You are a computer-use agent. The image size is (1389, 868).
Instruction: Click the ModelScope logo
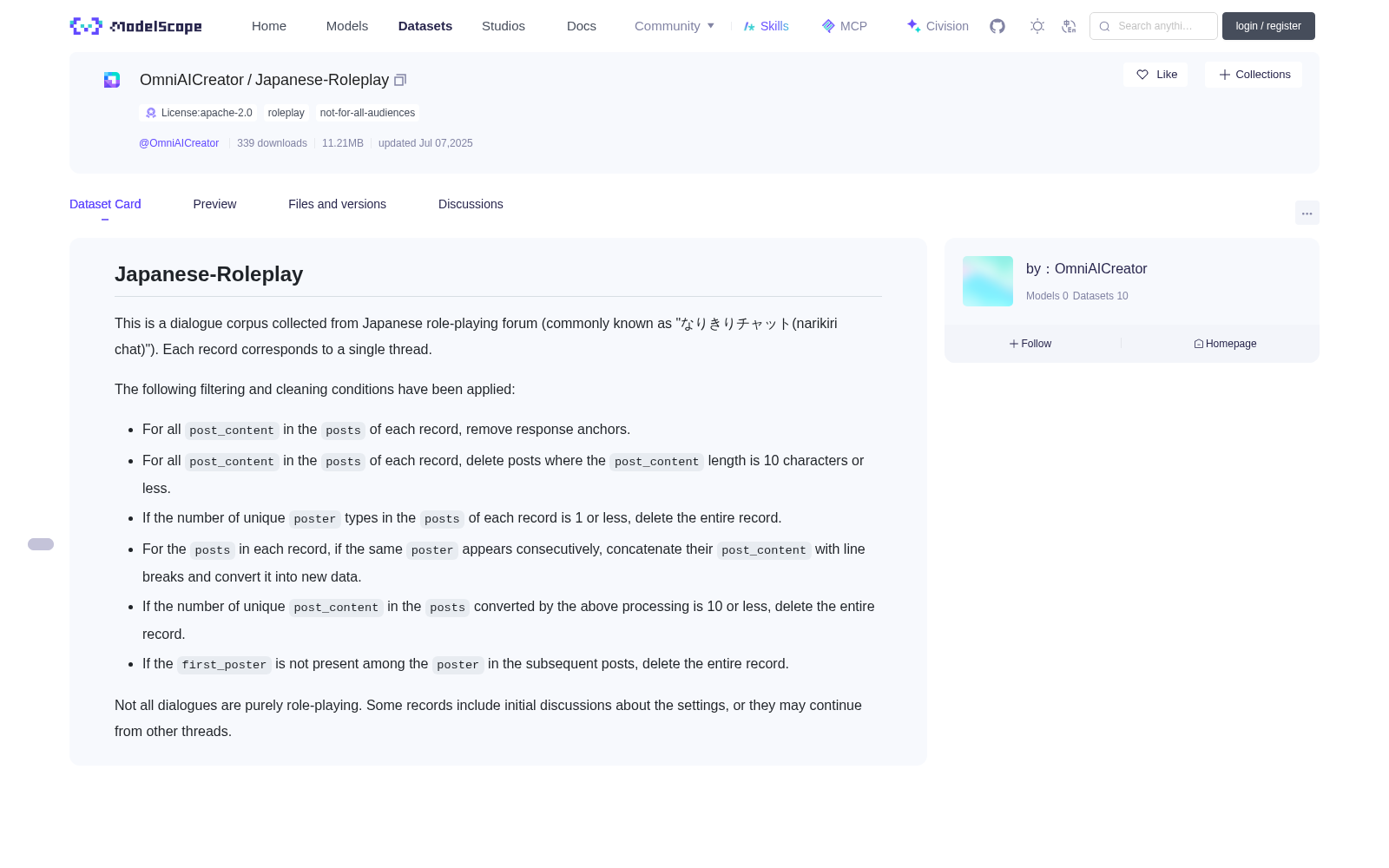point(135,26)
